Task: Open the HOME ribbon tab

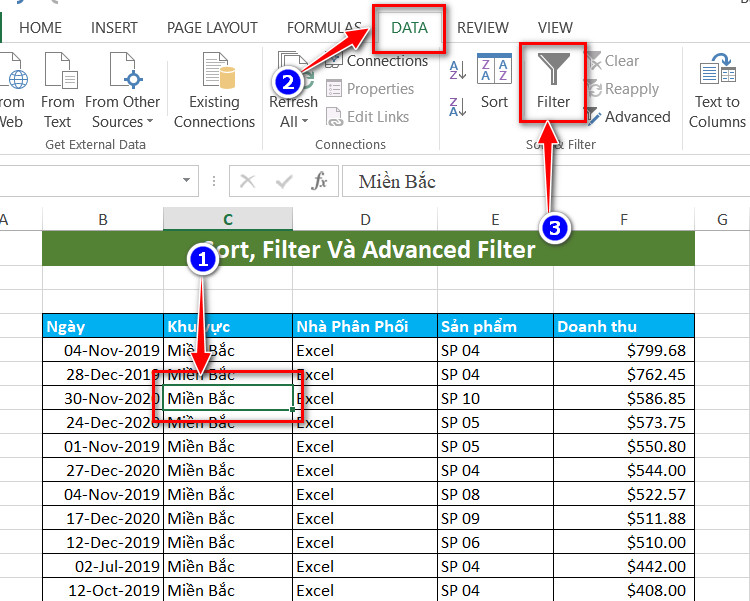Action: tap(41, 28)
